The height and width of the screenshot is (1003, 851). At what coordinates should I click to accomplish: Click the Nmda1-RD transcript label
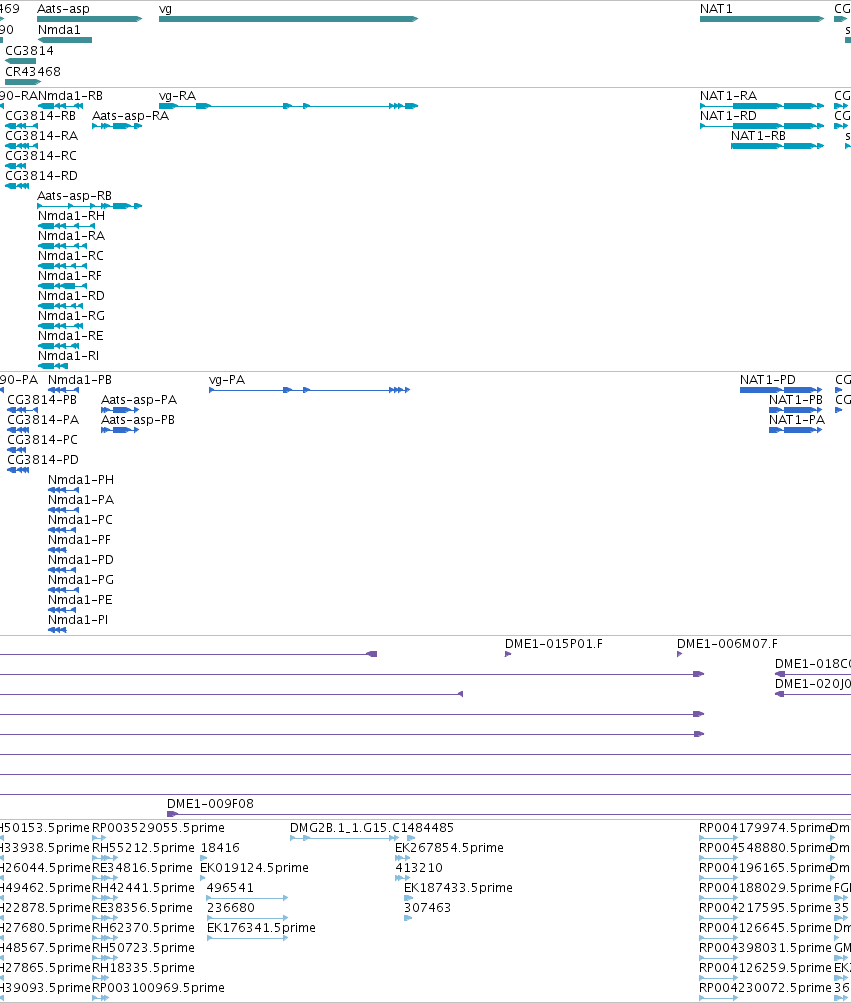click(71, 296)
